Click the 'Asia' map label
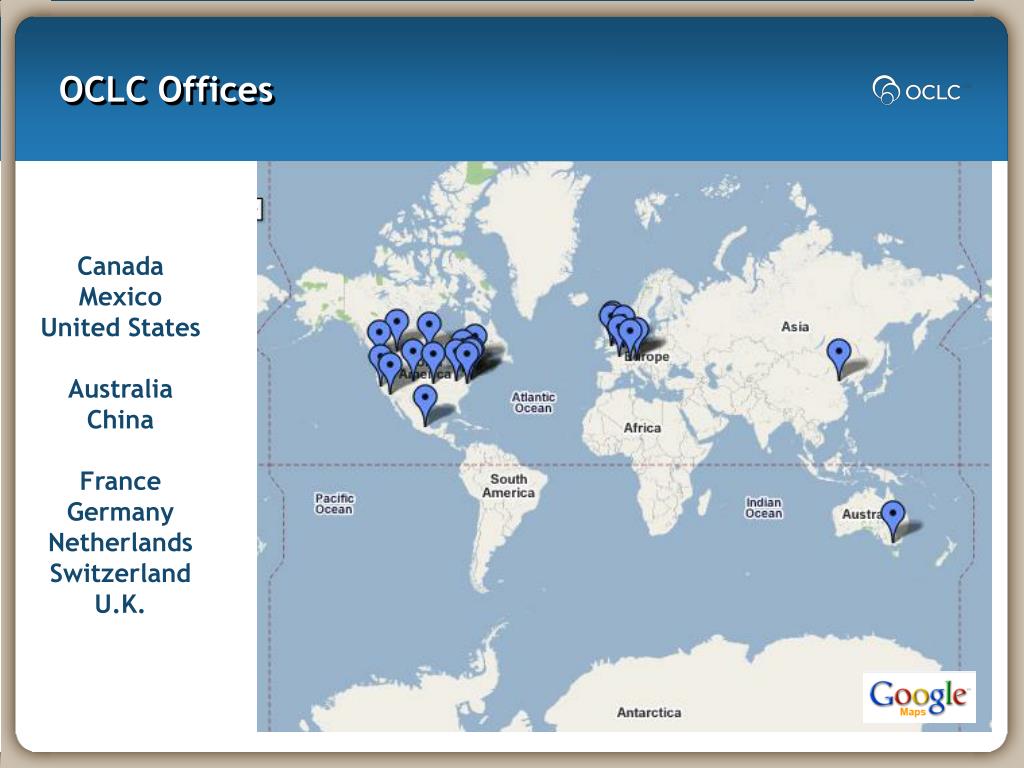Image resolution: width=1024 pixels, height=768 pixels. click(795, 327)
